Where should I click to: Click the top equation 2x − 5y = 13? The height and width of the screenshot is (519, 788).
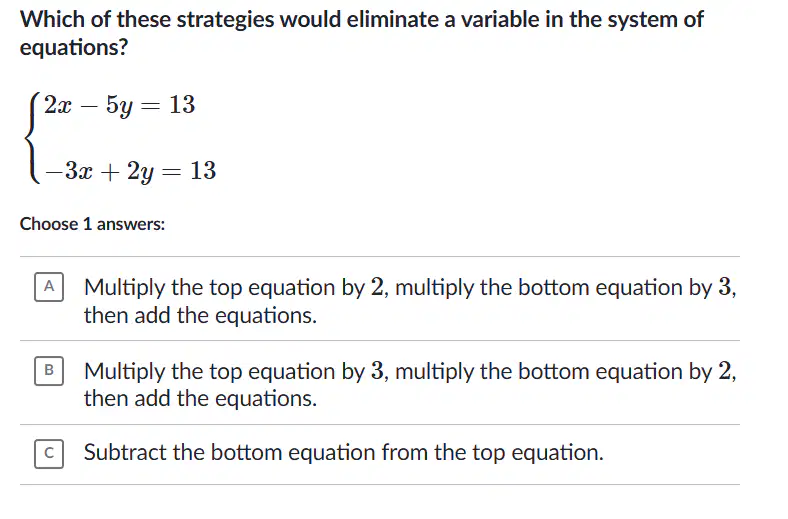(120, 106)
